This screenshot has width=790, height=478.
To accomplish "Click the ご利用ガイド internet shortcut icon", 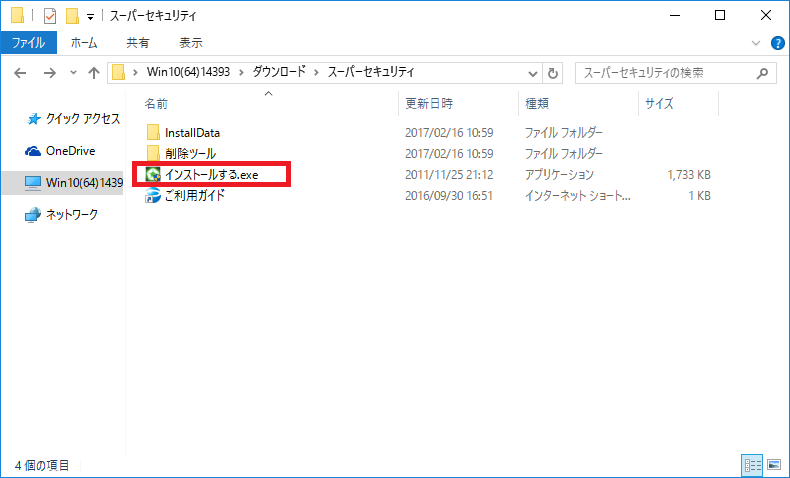I will 153,195.
